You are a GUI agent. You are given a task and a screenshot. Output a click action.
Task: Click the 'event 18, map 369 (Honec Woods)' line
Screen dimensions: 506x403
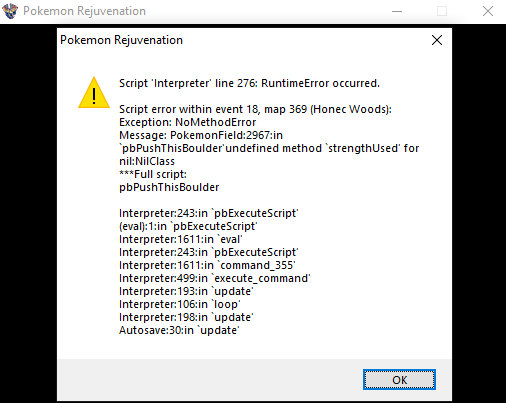click(255, 109)
